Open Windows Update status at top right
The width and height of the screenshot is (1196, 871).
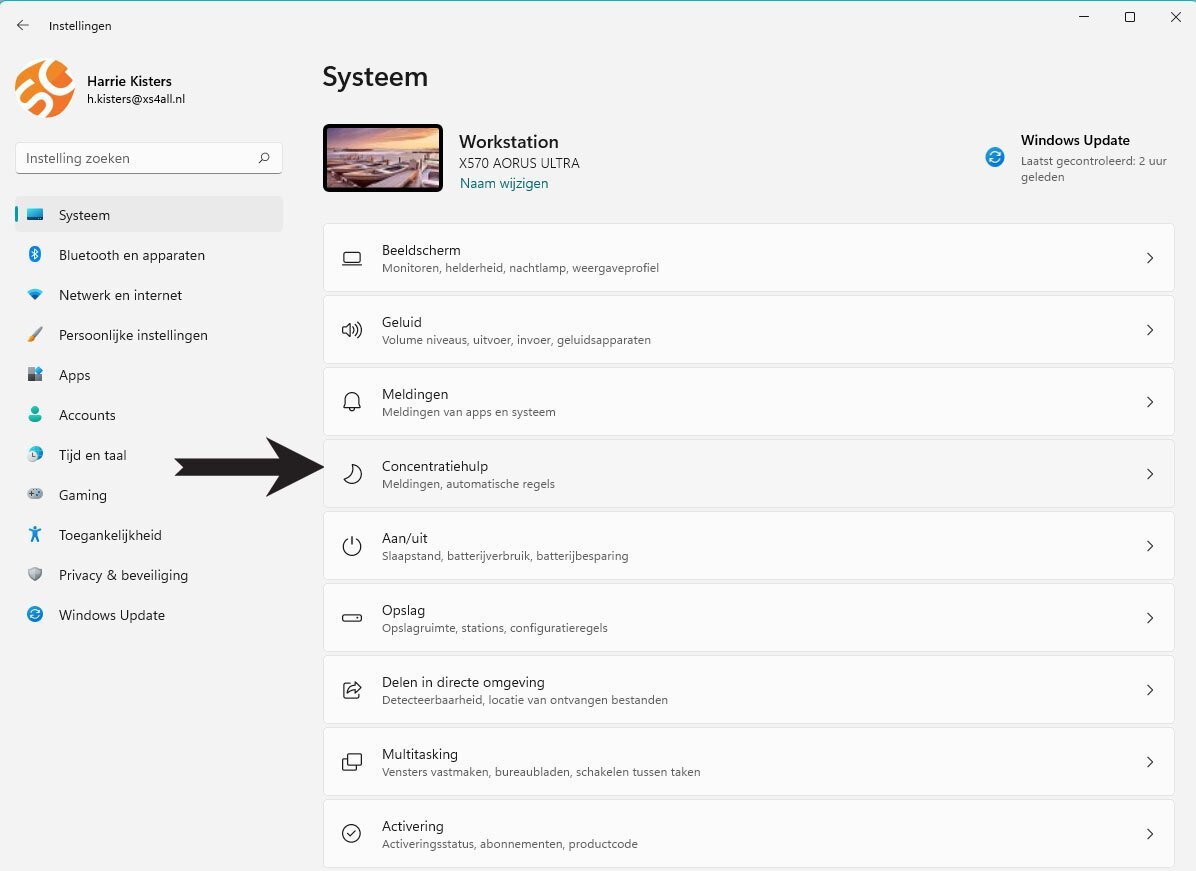(x=1075, y=158)
